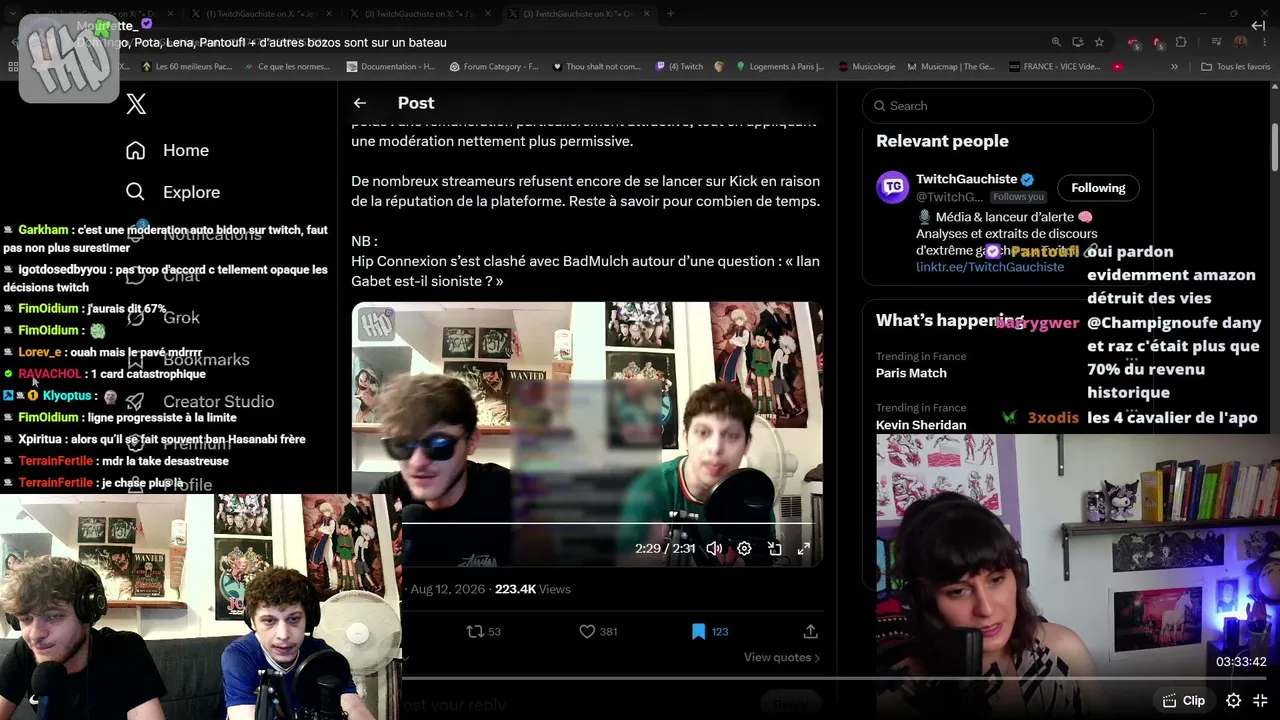1280x720 pixels.
Task: Open the Tous les favoris bookmarks folder
Action: (1235, 67)
